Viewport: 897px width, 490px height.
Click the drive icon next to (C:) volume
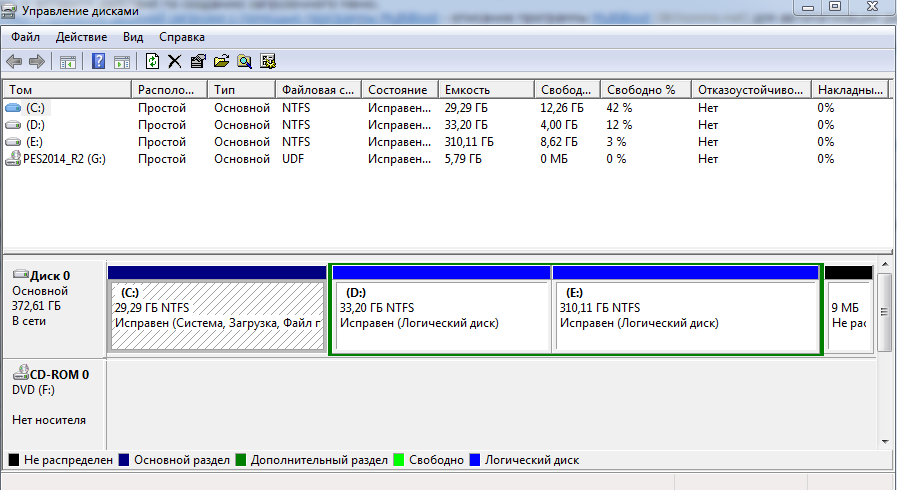click(13, 107)
